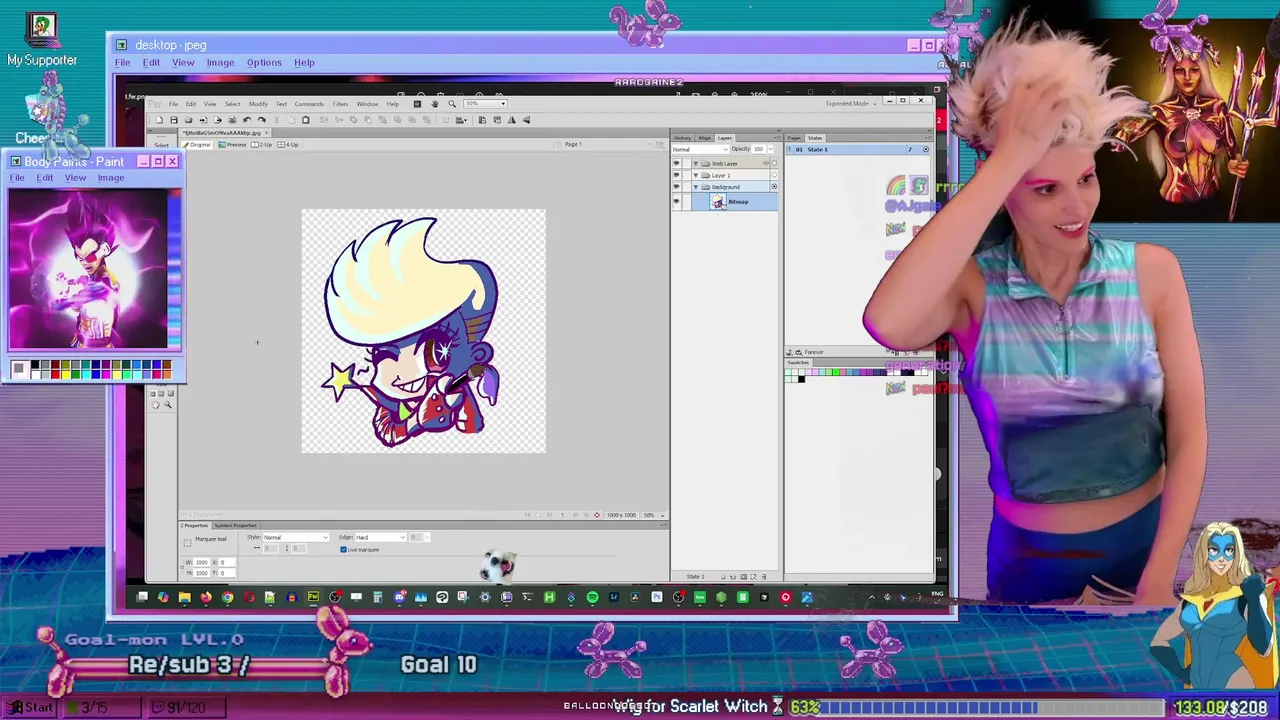Image resolution: width=1280 pixels, height=720 pixels.
Task: Open Chrome from the taskbar
Action: click(227, 597)
